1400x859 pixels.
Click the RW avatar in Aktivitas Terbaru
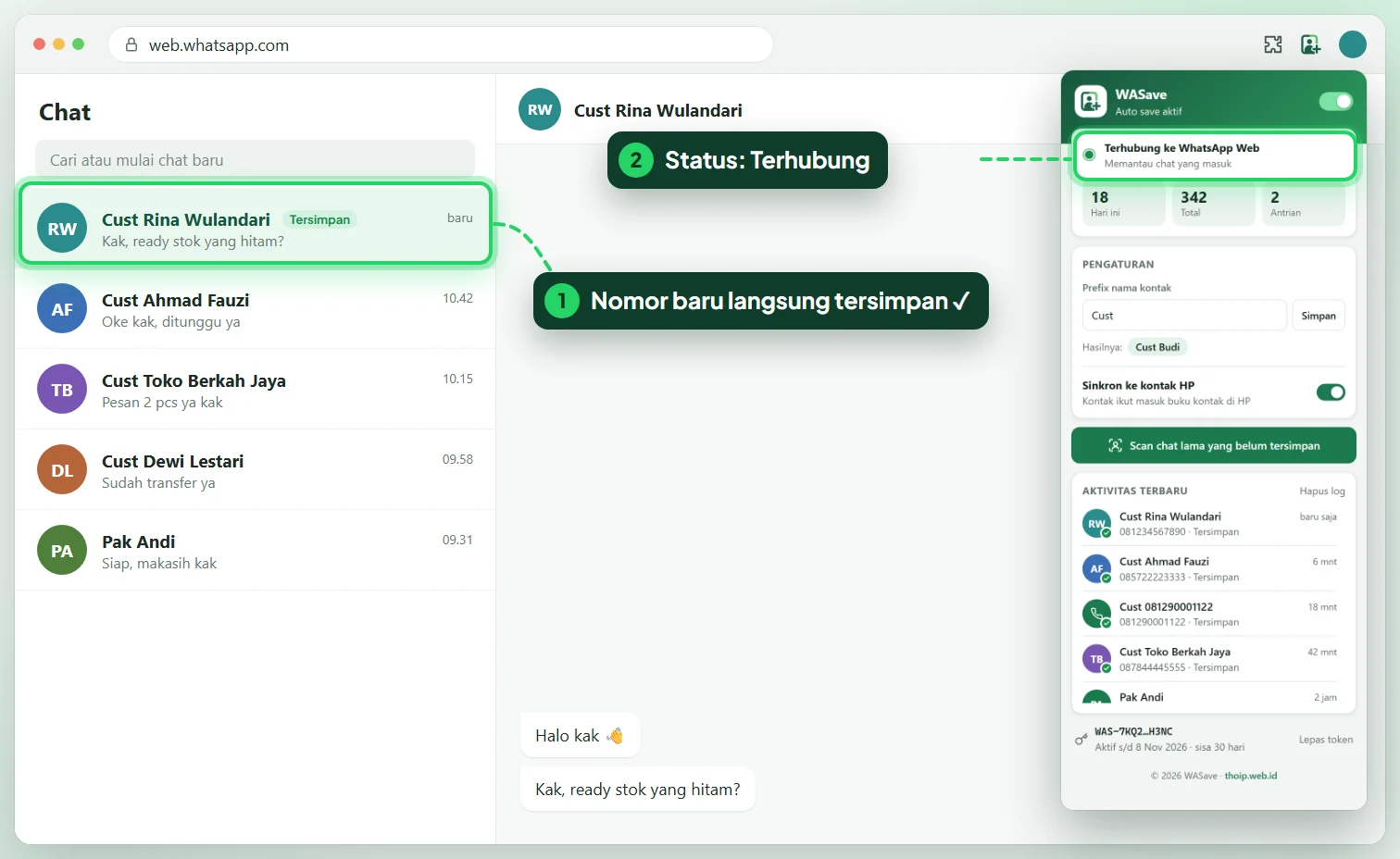[x=1096, y=523]
